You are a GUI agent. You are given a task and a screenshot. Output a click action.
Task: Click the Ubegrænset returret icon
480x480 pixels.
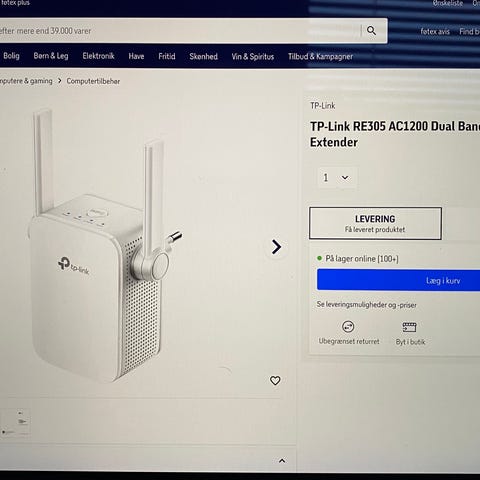click(x=348, y=327)
